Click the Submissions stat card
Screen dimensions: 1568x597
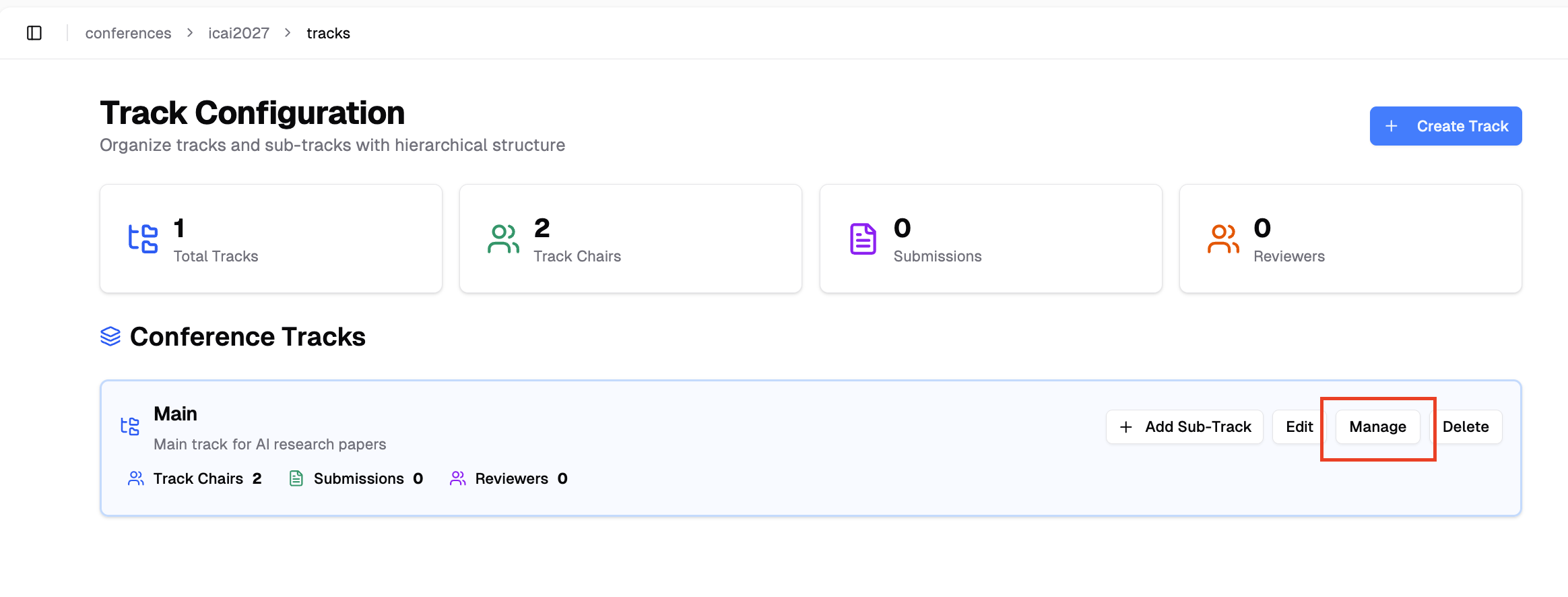click(990, 239)
